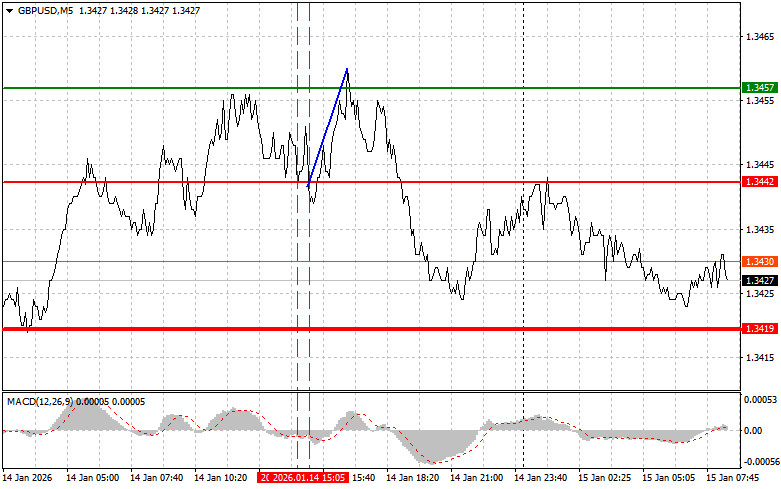This screenshot has width=781, height=489.
Task: Click the 14 Jan 21:00 time label
Action: point(476,478)
